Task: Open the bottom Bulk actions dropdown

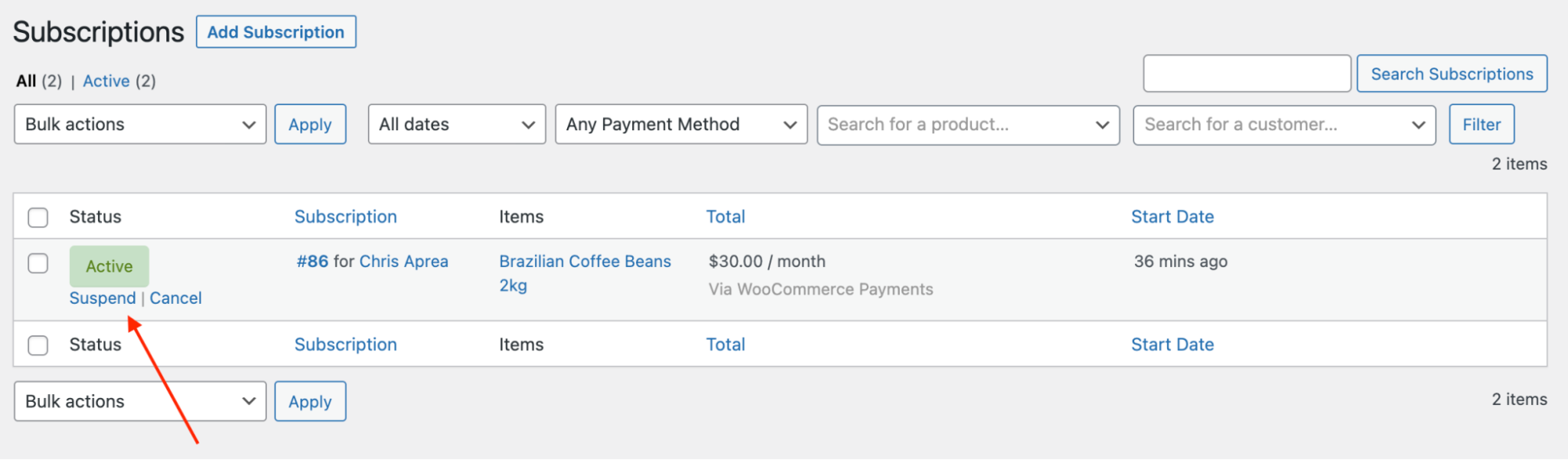Action: [140, 401]
